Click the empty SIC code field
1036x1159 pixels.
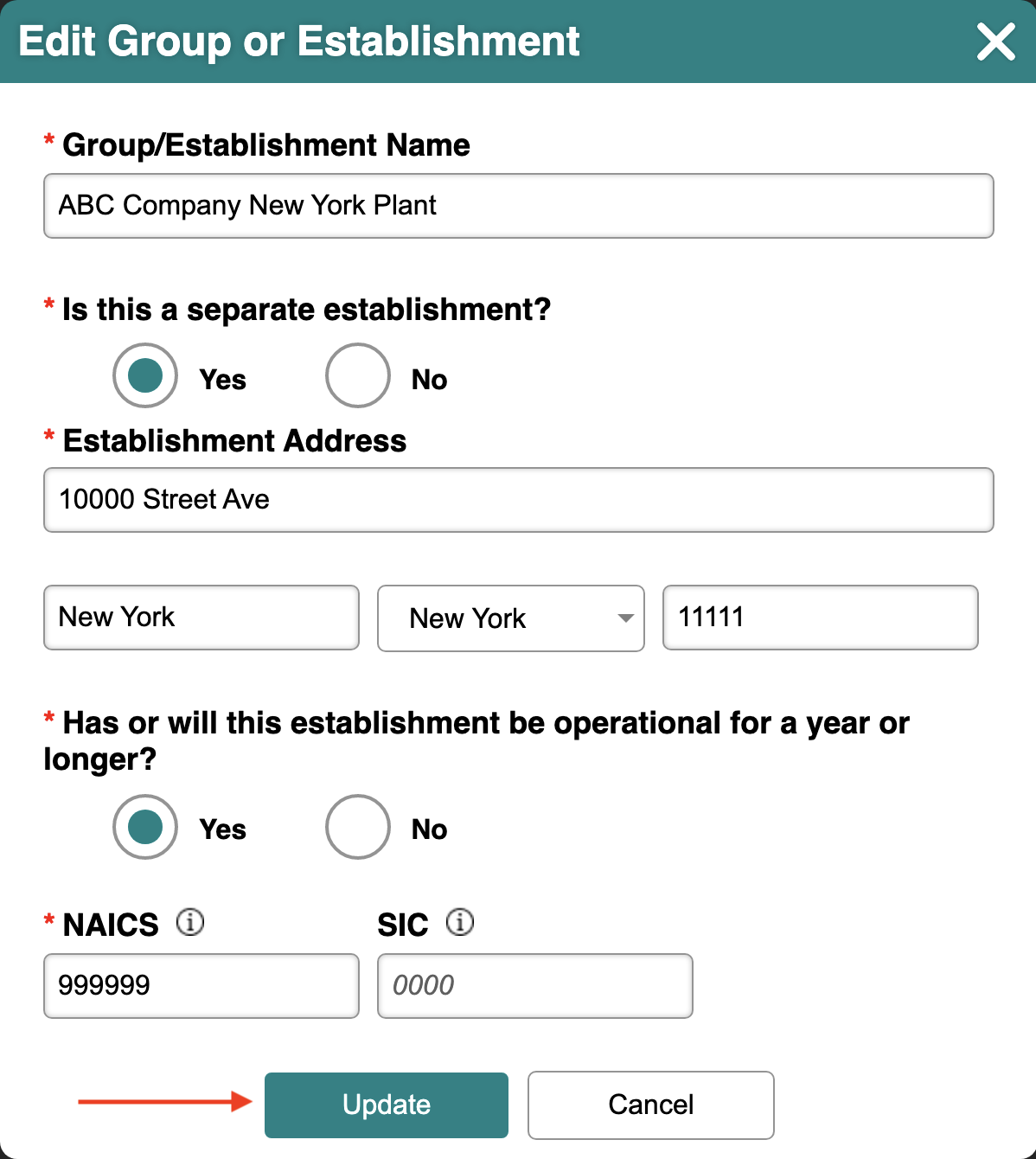535,986
